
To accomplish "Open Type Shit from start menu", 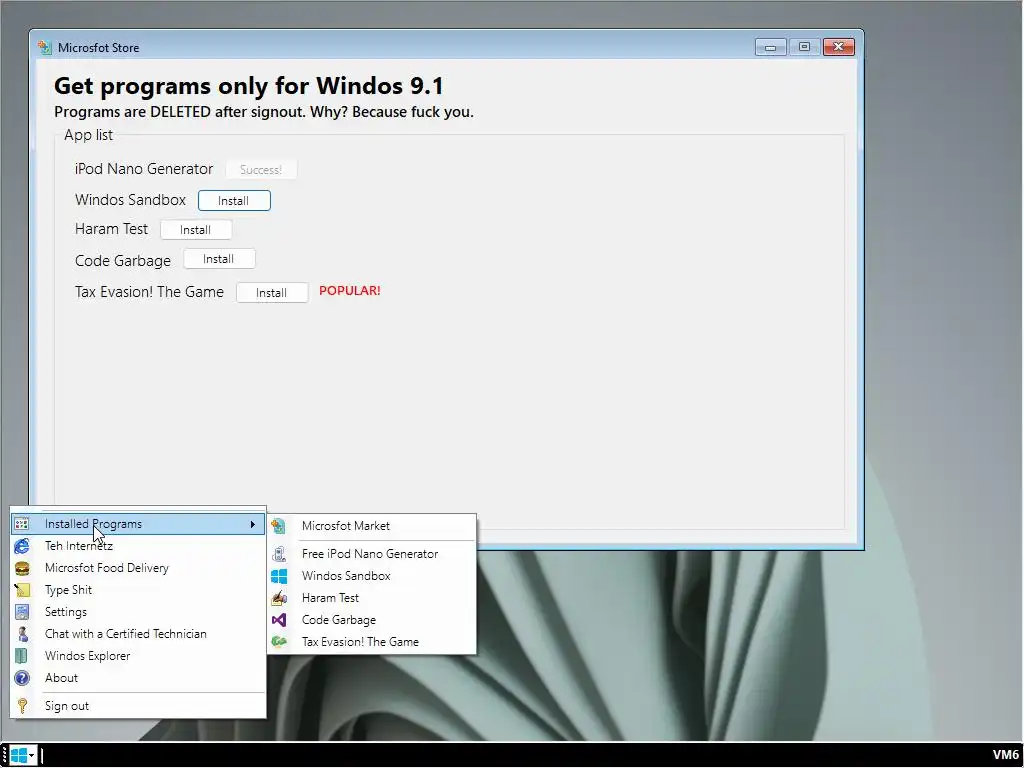I will (138, 590).
